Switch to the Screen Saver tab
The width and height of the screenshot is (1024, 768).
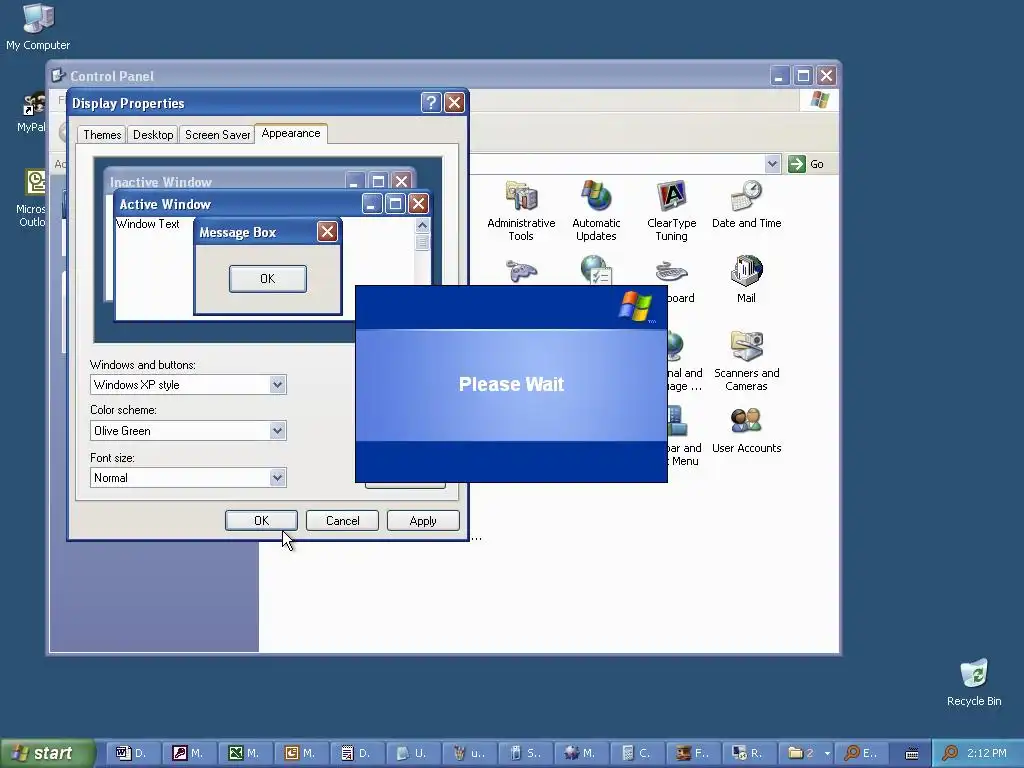pyautogui.click(x=217, y=135)
